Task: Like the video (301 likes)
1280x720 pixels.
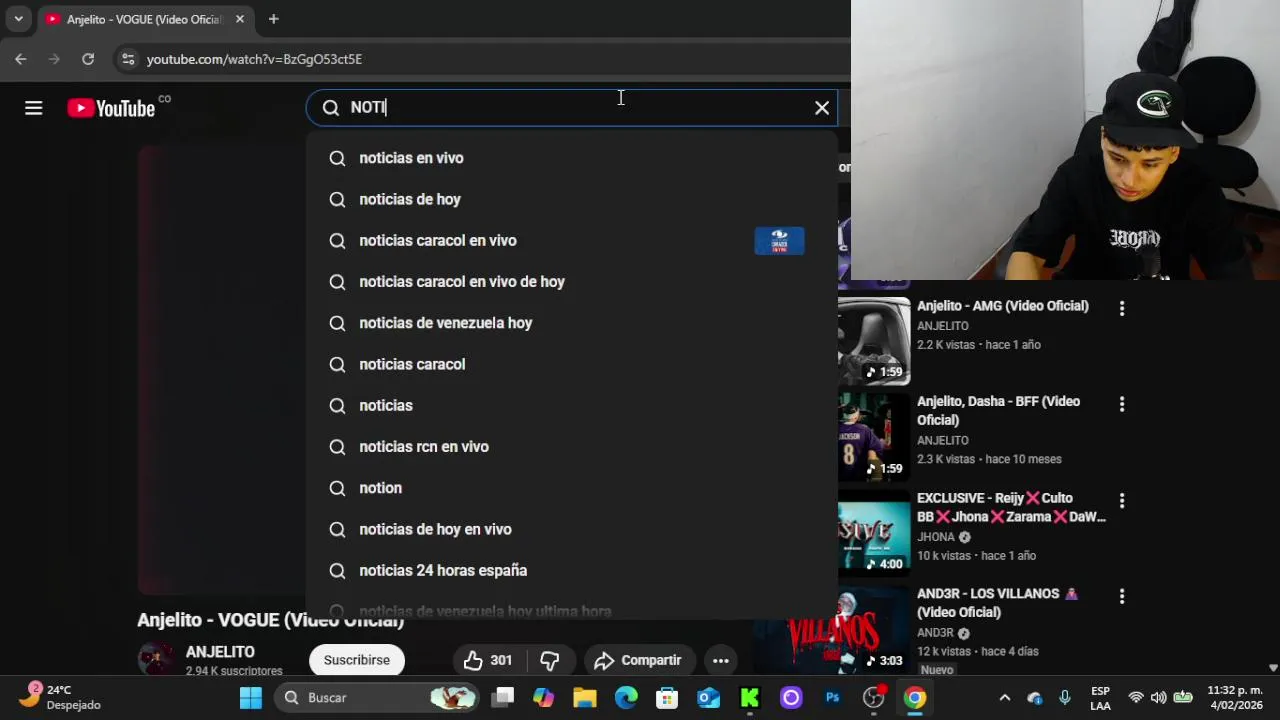Action: pos(488,660)
